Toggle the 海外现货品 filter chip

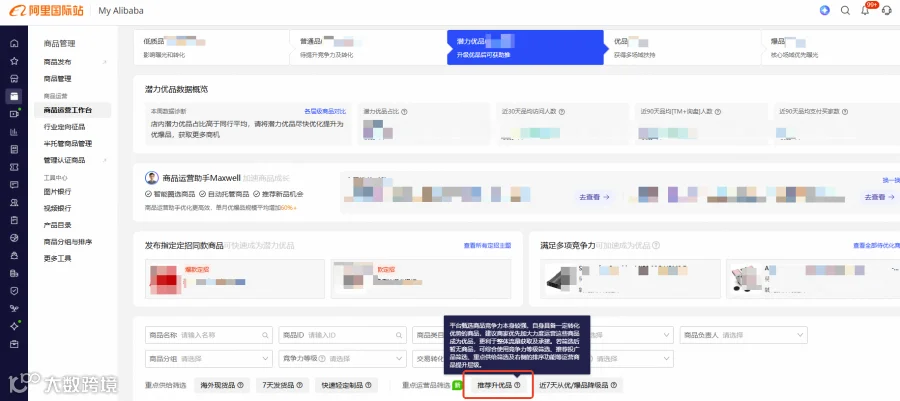[222, 386]
